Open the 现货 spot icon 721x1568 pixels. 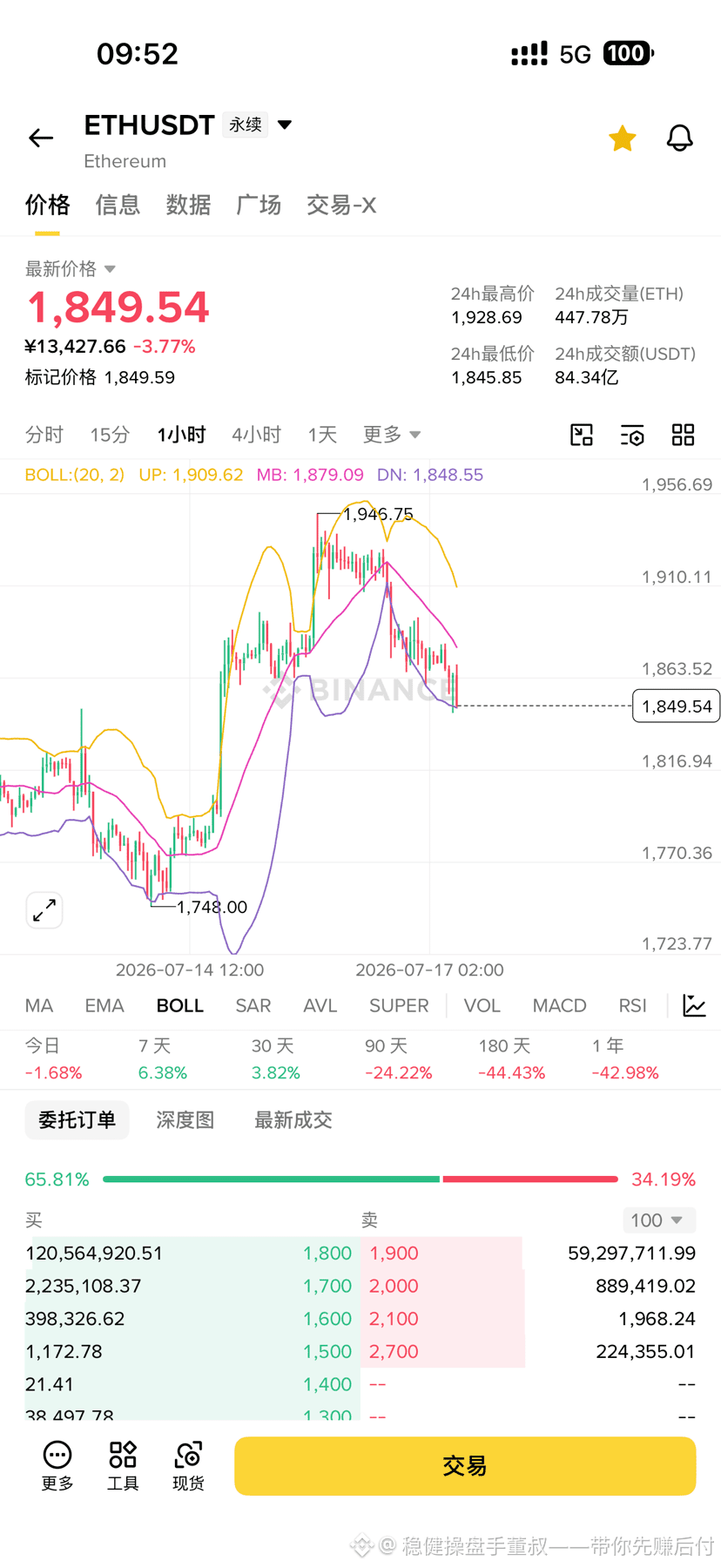tap(188, 1465)
